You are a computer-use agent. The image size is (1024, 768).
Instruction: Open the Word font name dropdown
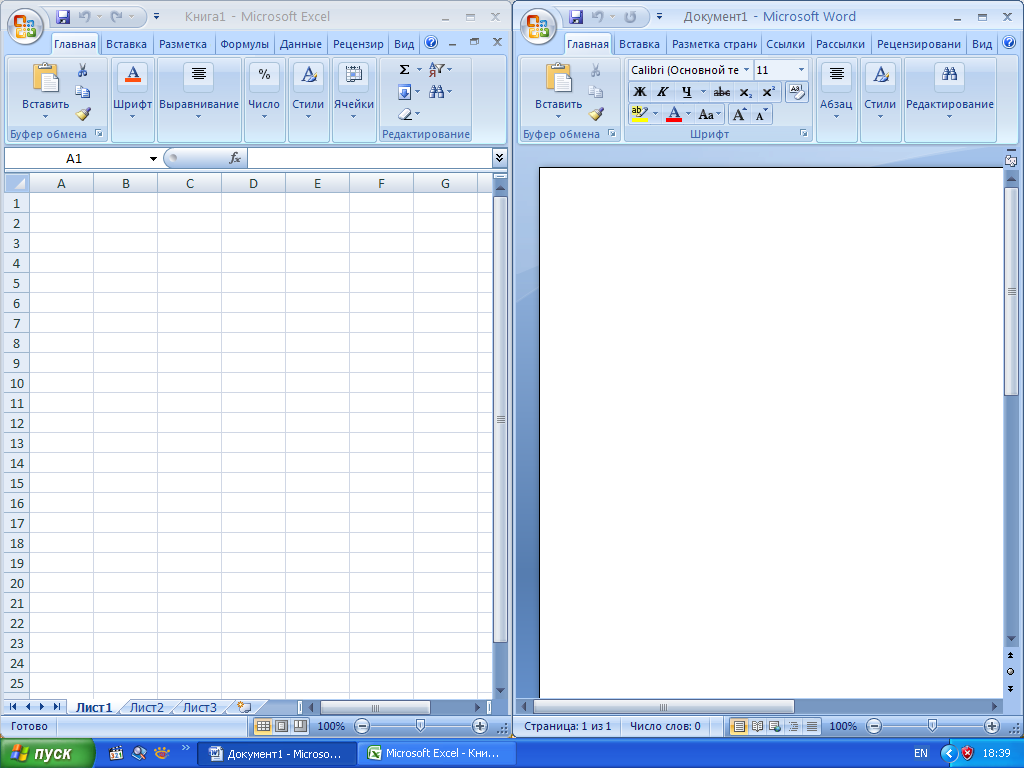746,70
